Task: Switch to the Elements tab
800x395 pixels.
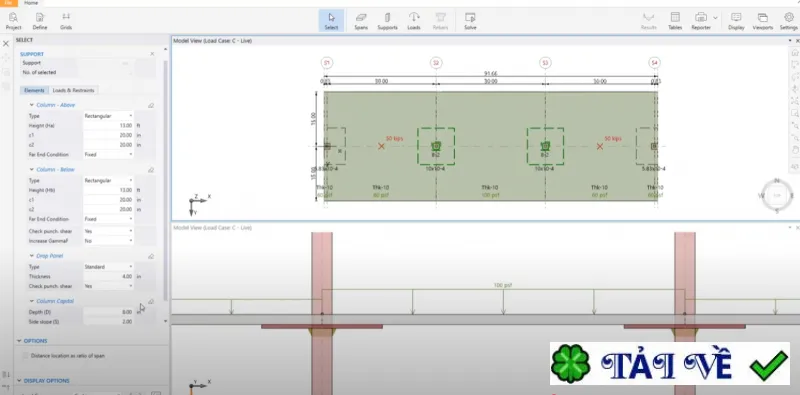Action: click(34, 90)
